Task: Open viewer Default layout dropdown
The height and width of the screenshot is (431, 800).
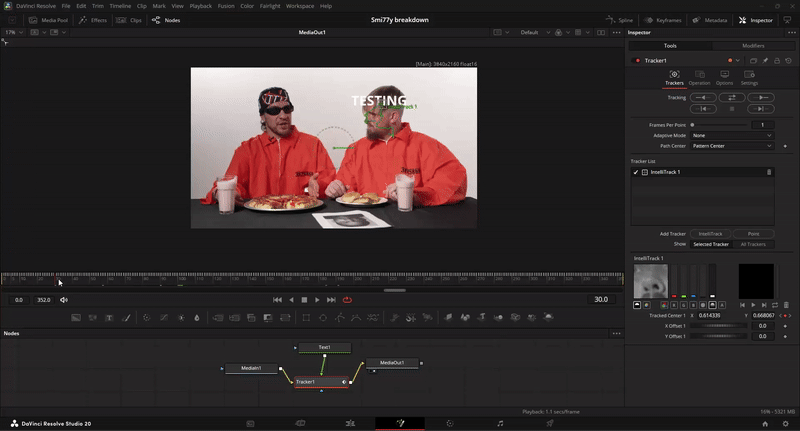Action: pyautogui.click(x=535, y=33)
